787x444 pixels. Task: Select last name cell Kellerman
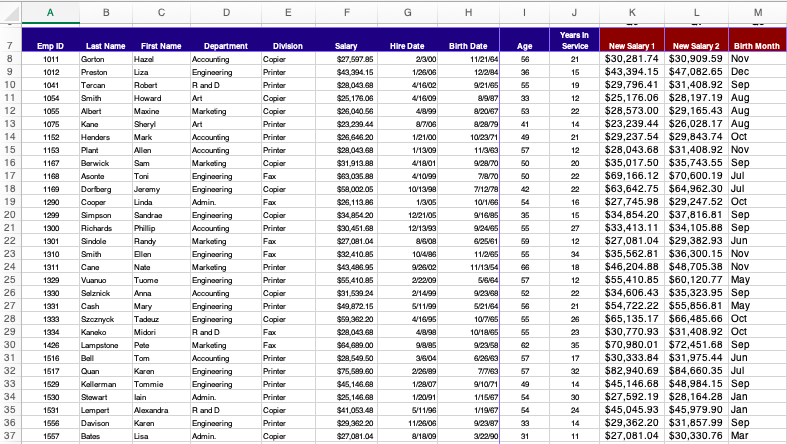coord(106,385)
